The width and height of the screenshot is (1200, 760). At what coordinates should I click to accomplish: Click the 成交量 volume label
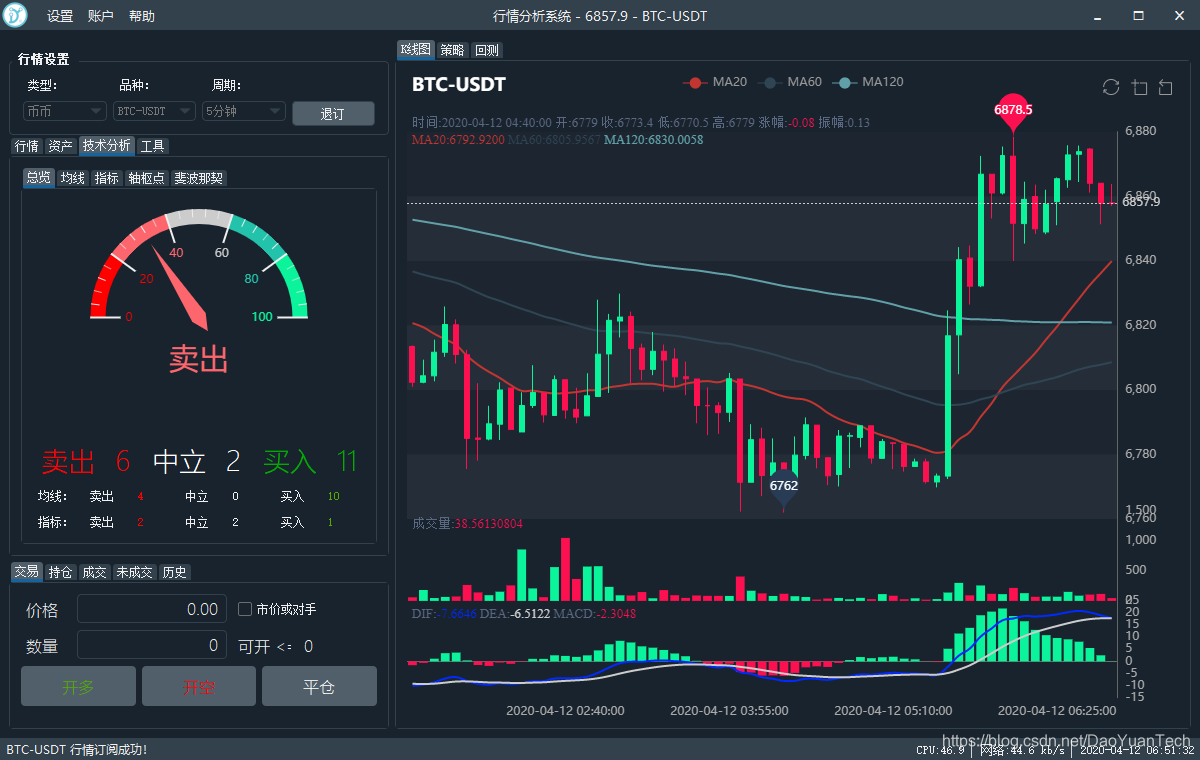[467, 523]
